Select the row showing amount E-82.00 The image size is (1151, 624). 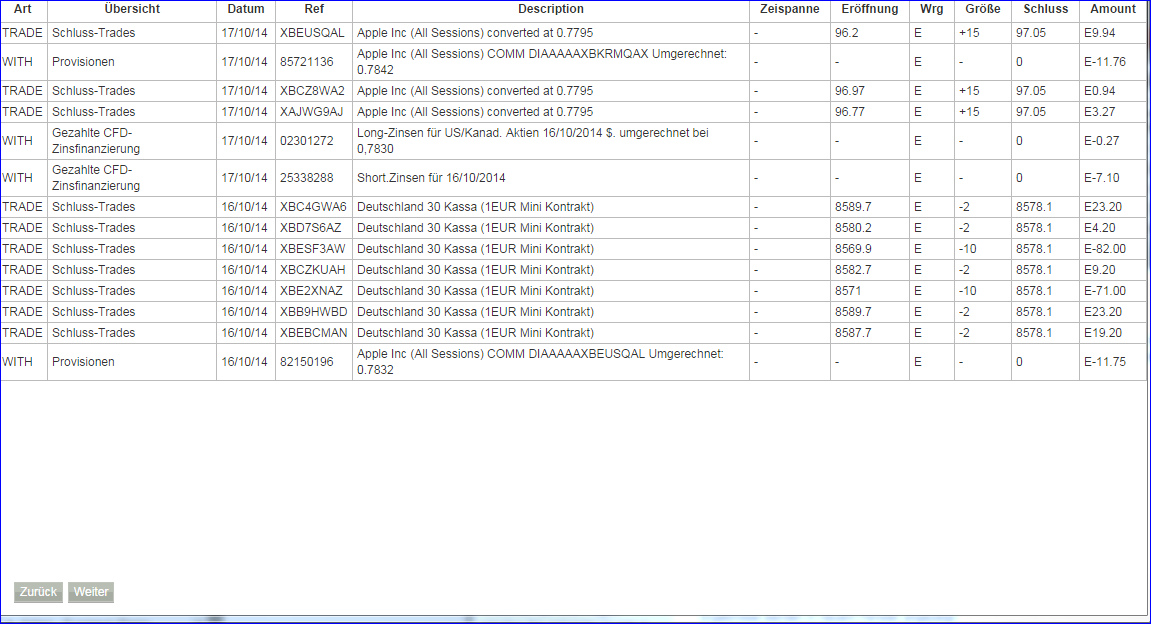(x=1112, y=248)
